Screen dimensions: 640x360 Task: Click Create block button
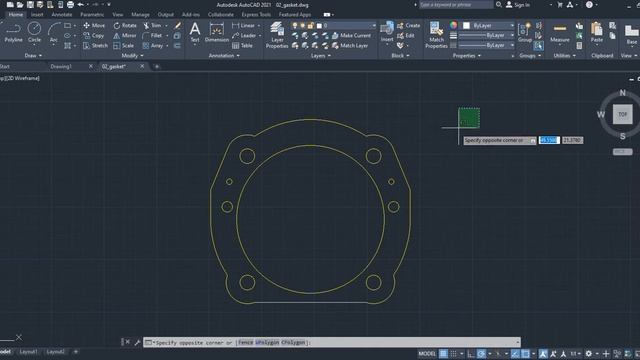[409, 25]
